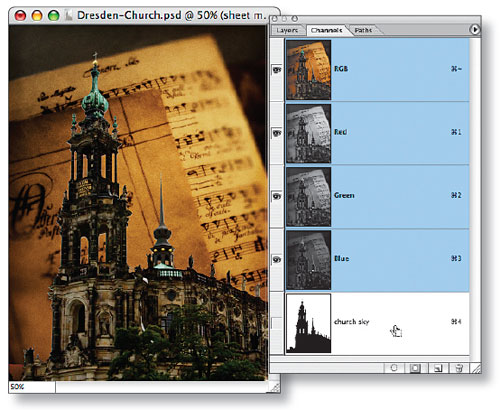Toggle visibility of the Red channel

[x=277, y=133]
